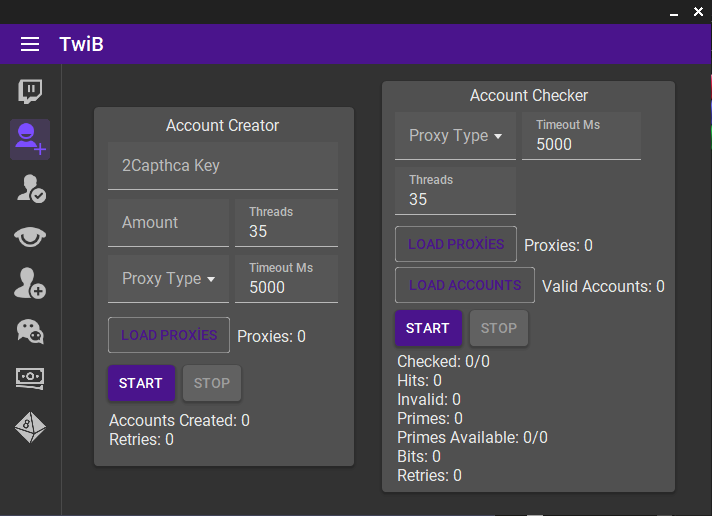
Task: Start the Account Checker
Action: 428,328
